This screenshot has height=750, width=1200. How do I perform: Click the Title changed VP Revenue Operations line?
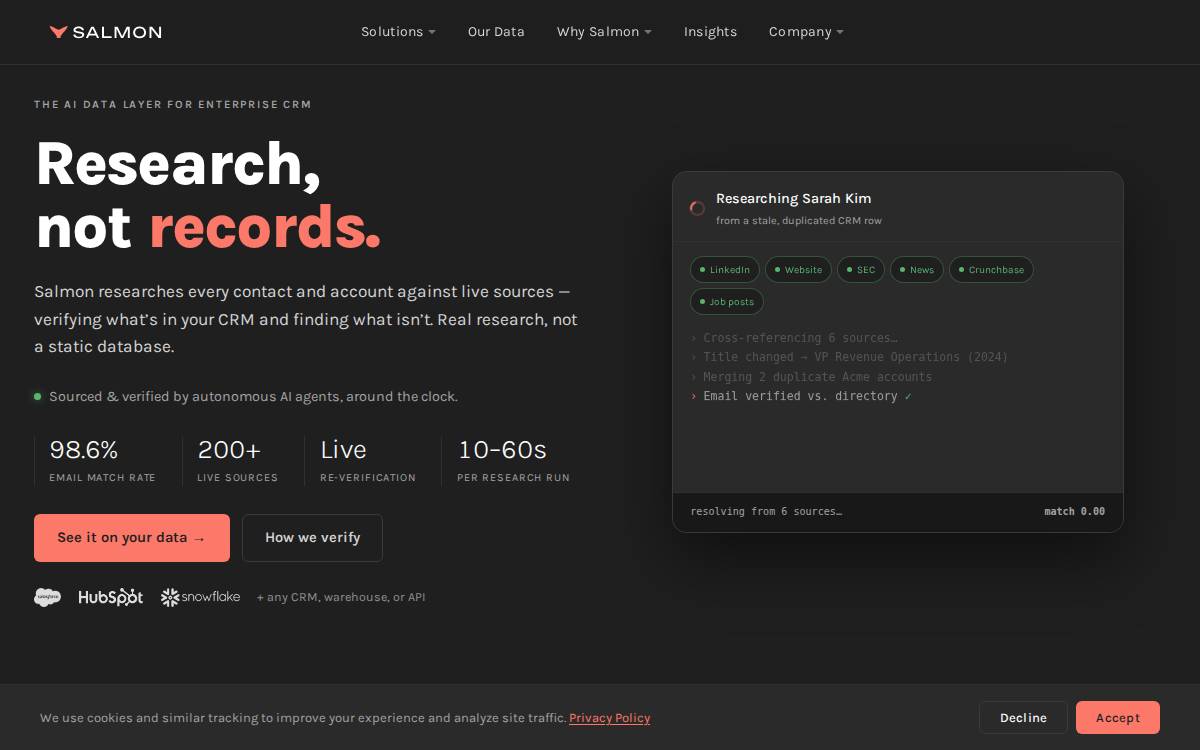(849, 357)
